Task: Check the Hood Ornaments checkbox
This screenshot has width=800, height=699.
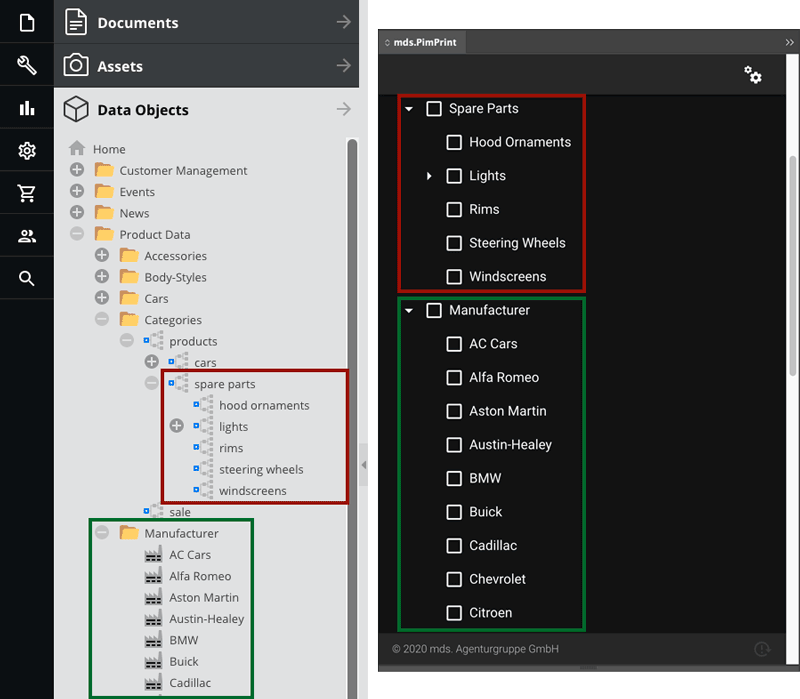Action: (454, 142)
